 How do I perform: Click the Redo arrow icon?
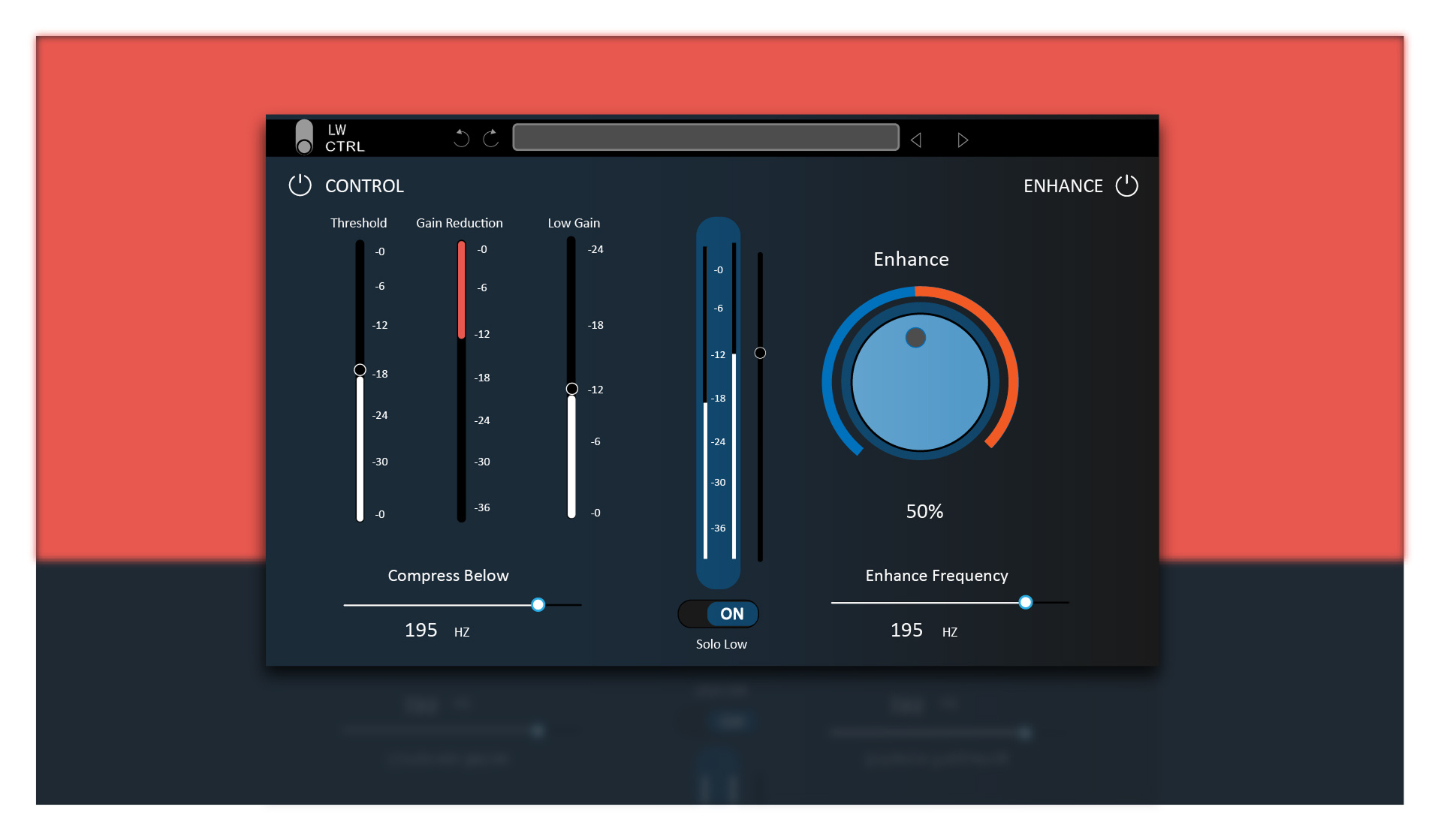tap(490, 137)
